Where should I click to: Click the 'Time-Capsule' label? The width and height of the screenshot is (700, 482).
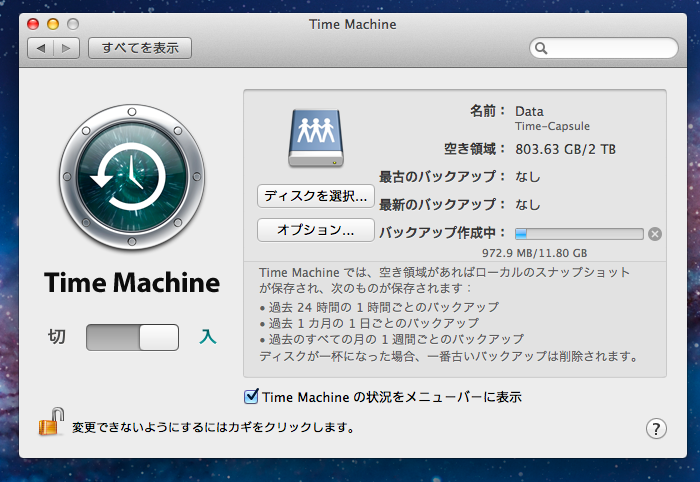pyautogui.click(x=552, y=126)
